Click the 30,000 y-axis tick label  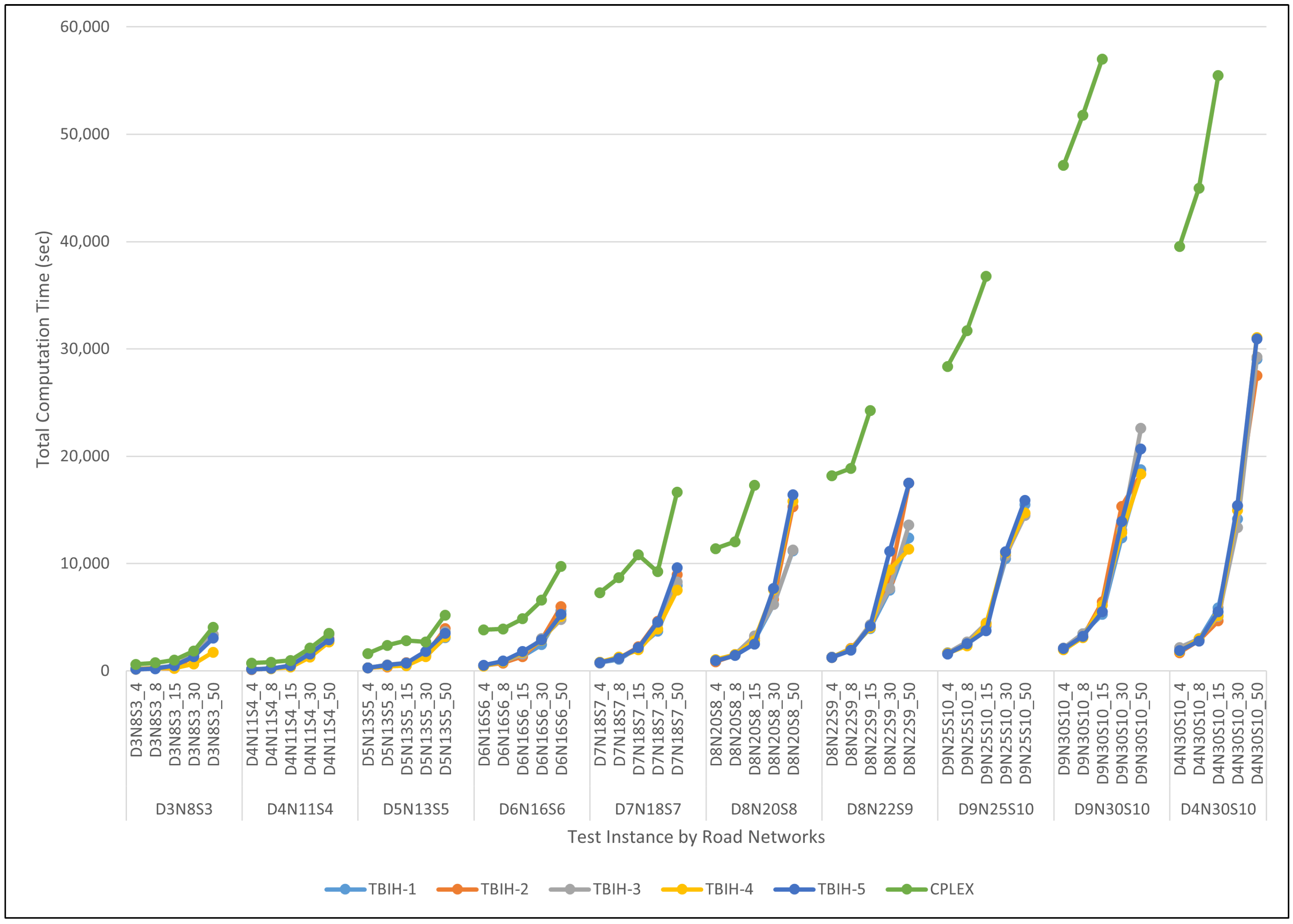(x=85, y=349)
